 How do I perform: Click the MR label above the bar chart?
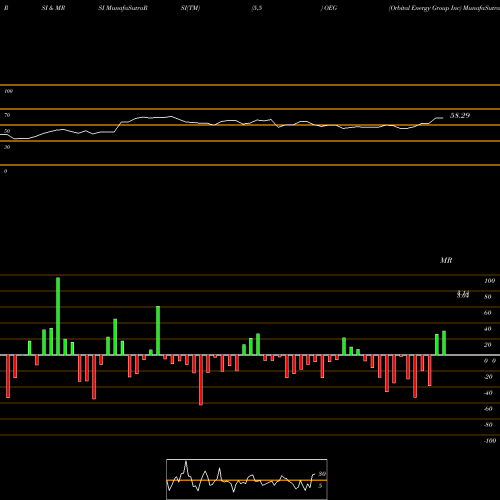pos(446,260)
